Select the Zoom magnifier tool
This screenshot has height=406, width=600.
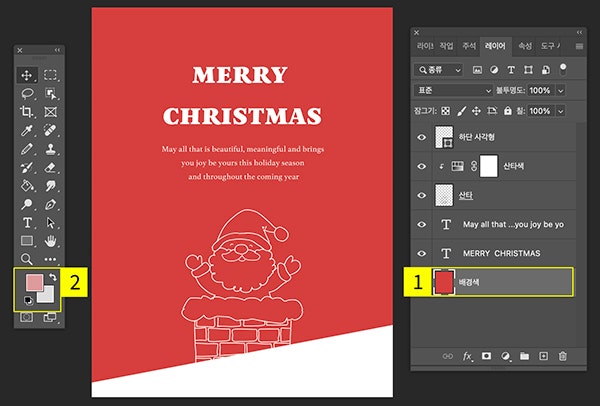[27, 259]
